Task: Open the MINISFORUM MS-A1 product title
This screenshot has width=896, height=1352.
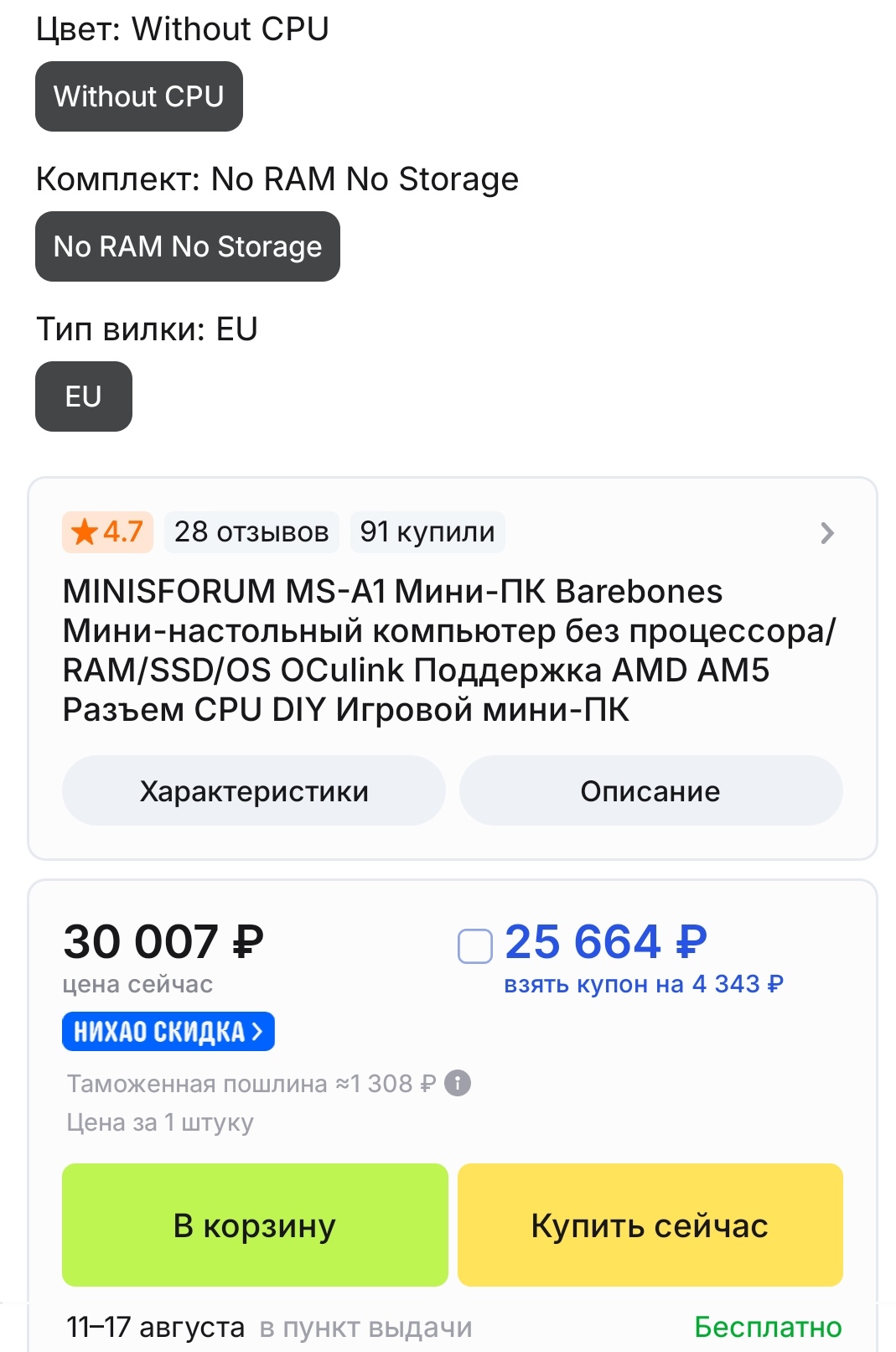Action: 449,650
